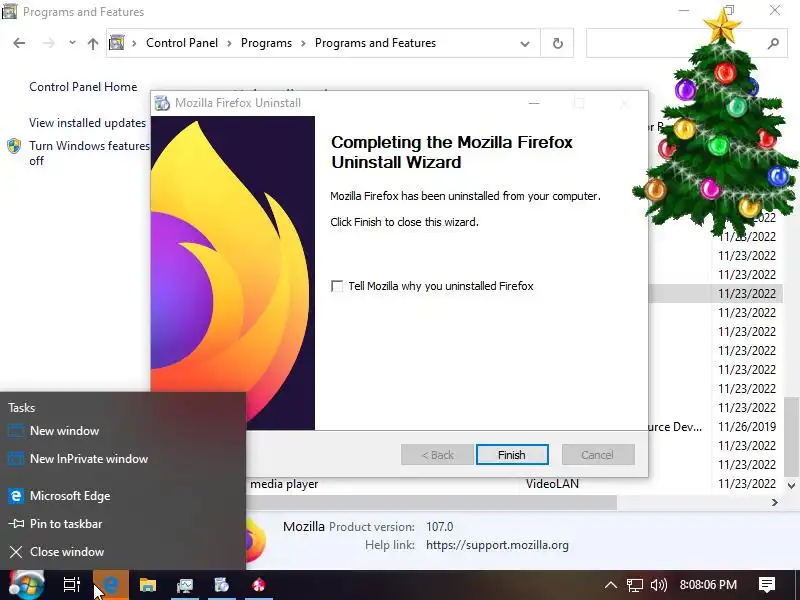Click address bar Control Panel icon
Image resolution: width=800 pixels, height=600 pixels.
[117, 43]
